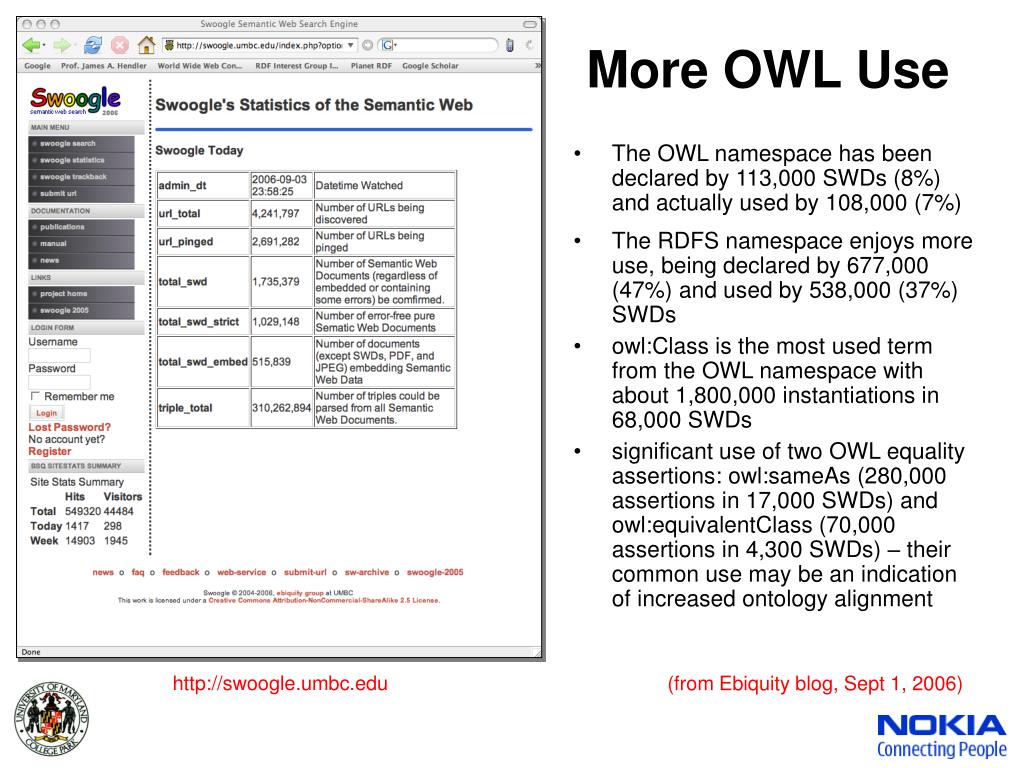Open the address bar history dropdown arrow

point(351,45)
